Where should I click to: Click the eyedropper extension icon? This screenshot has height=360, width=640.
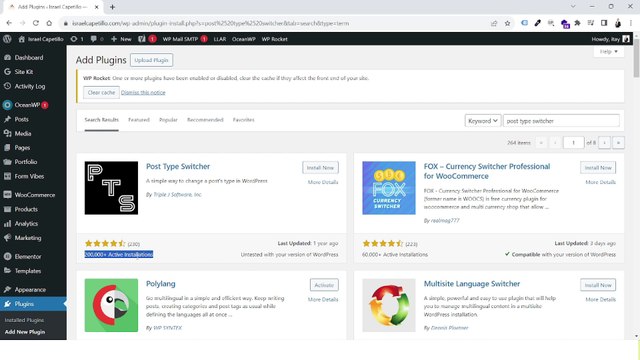[538, 23]
